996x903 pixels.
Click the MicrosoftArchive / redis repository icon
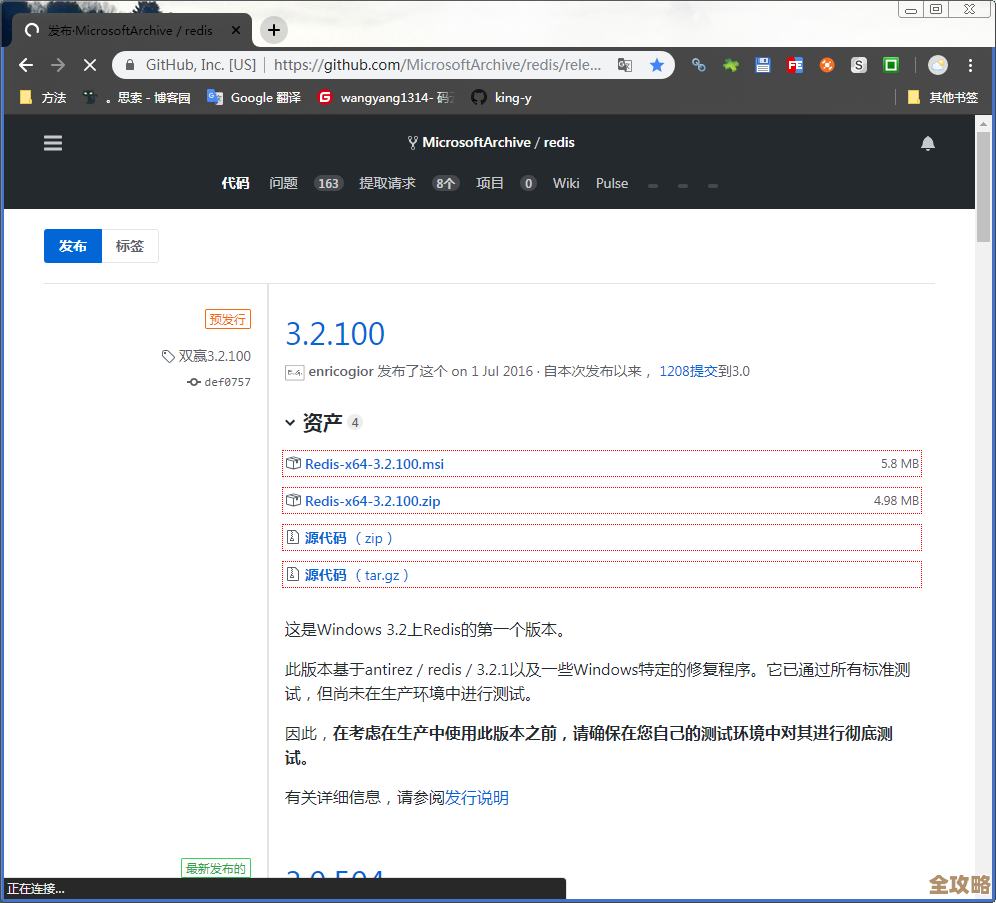click(x=411, y=142)
